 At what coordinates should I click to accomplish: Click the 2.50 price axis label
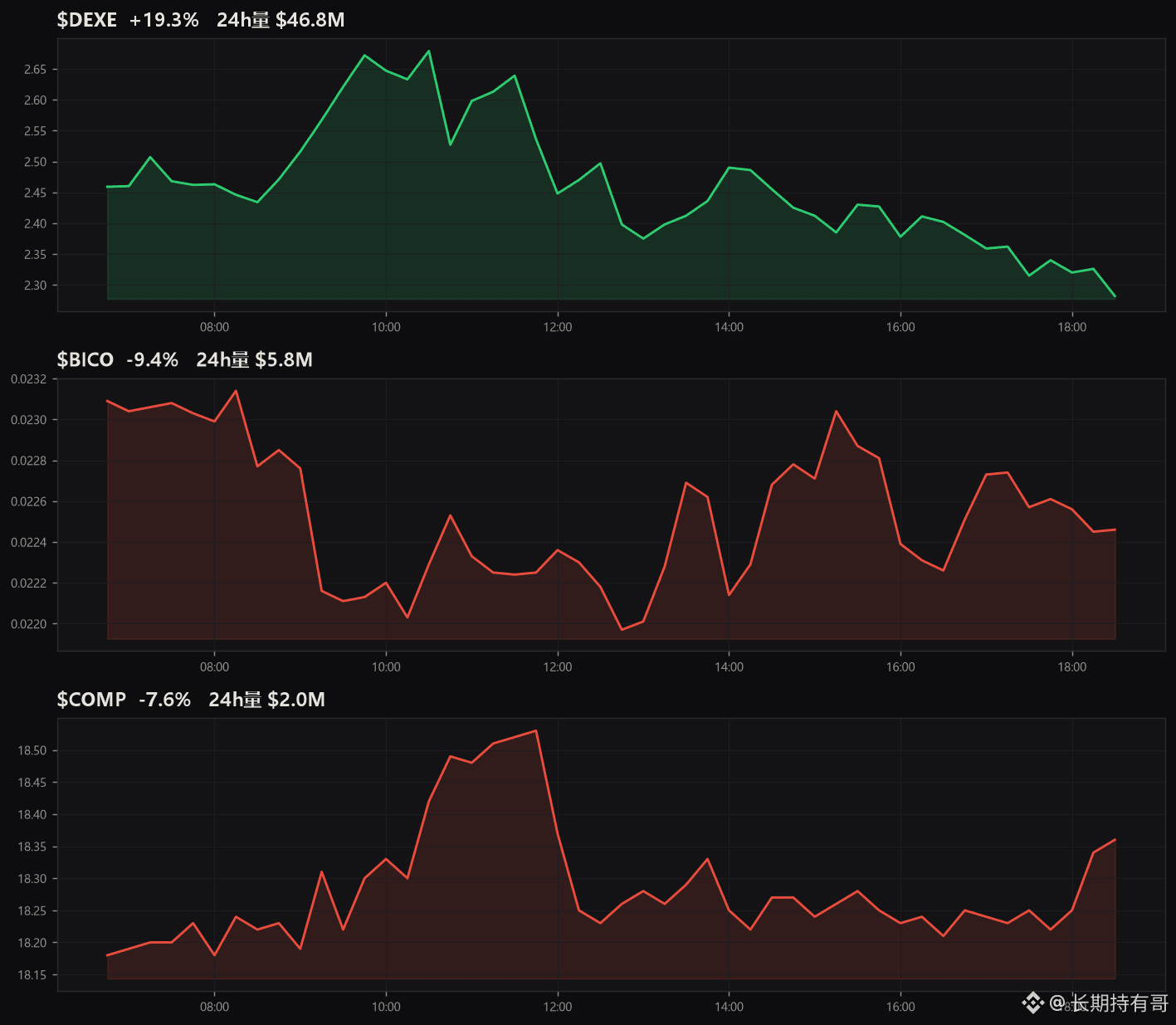tap(36, 162)
